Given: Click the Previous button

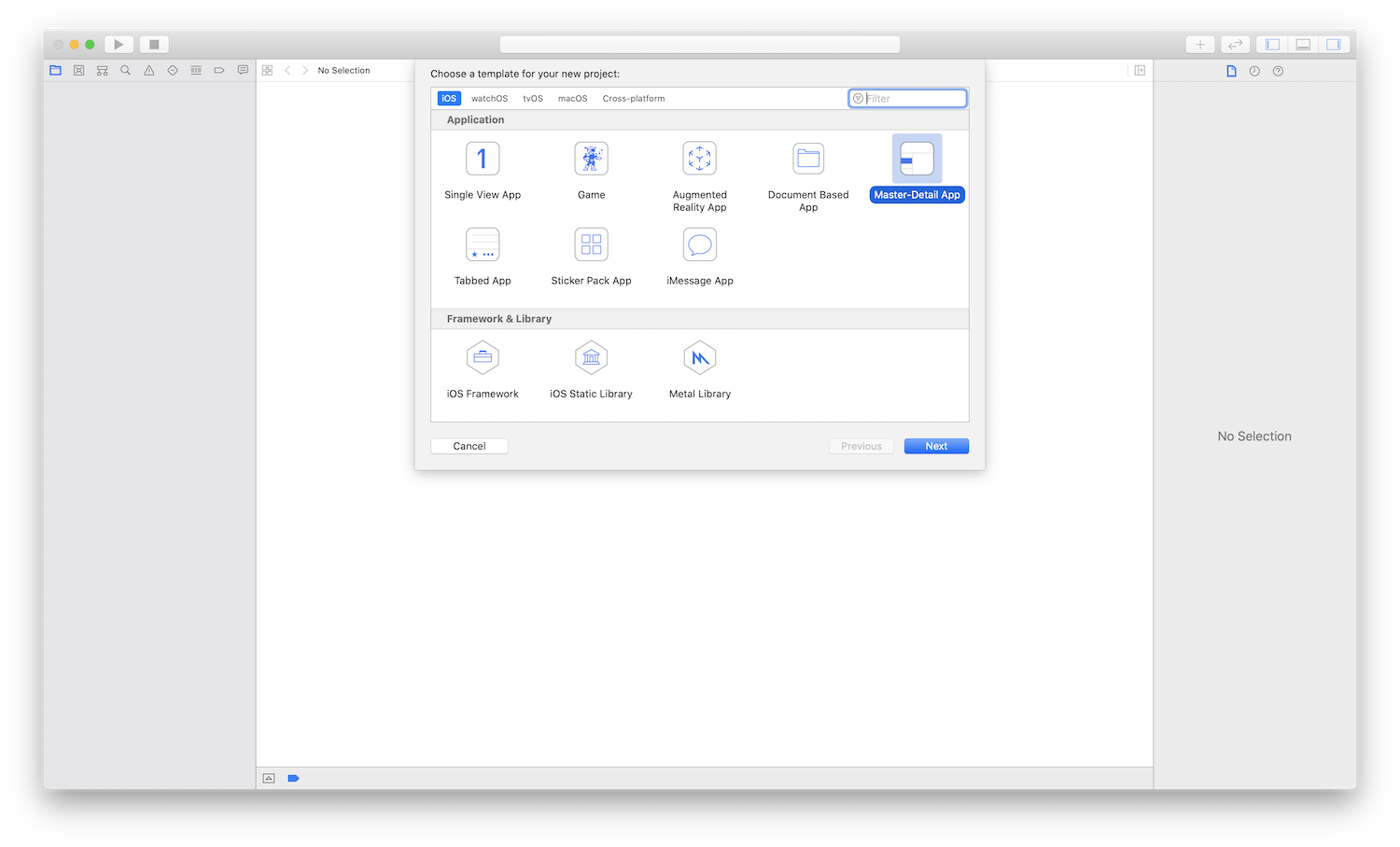Looking at the screenshot, I should click(x=861, y=446).
